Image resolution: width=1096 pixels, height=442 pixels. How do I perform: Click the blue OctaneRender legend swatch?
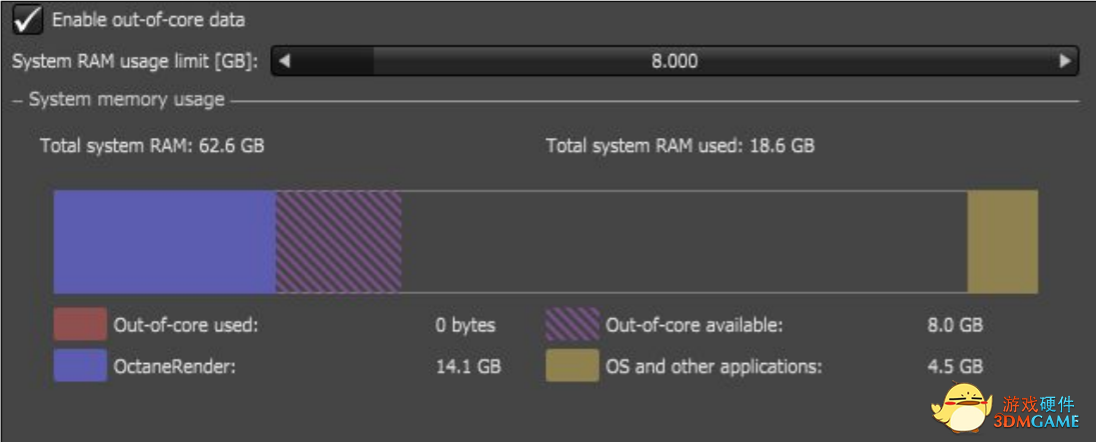click(80, 366)
